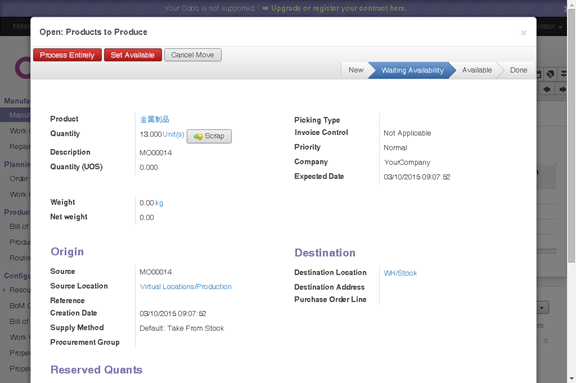Open Virtual Locations/Production source location
The height and width of the screenshot is (383, 576).
(186, 287)
